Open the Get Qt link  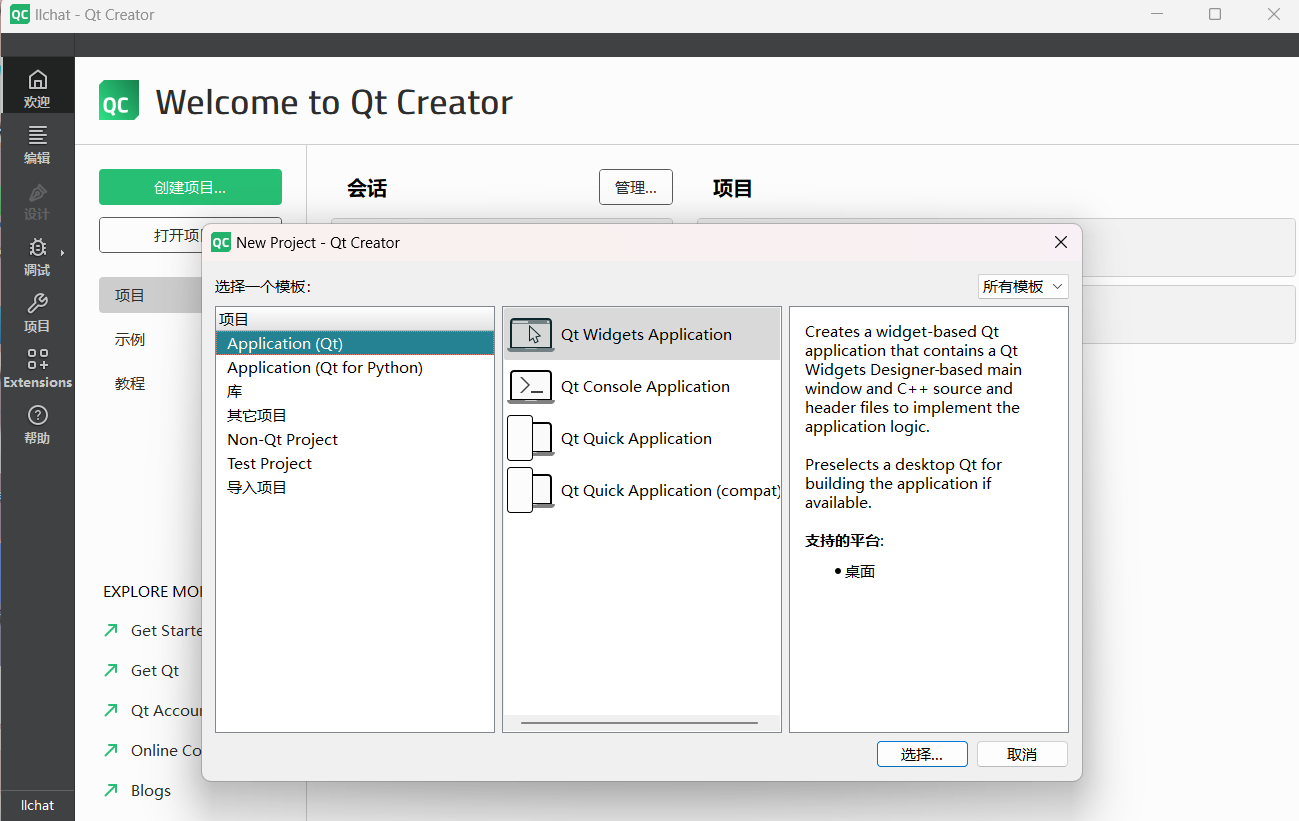[155, 670]
